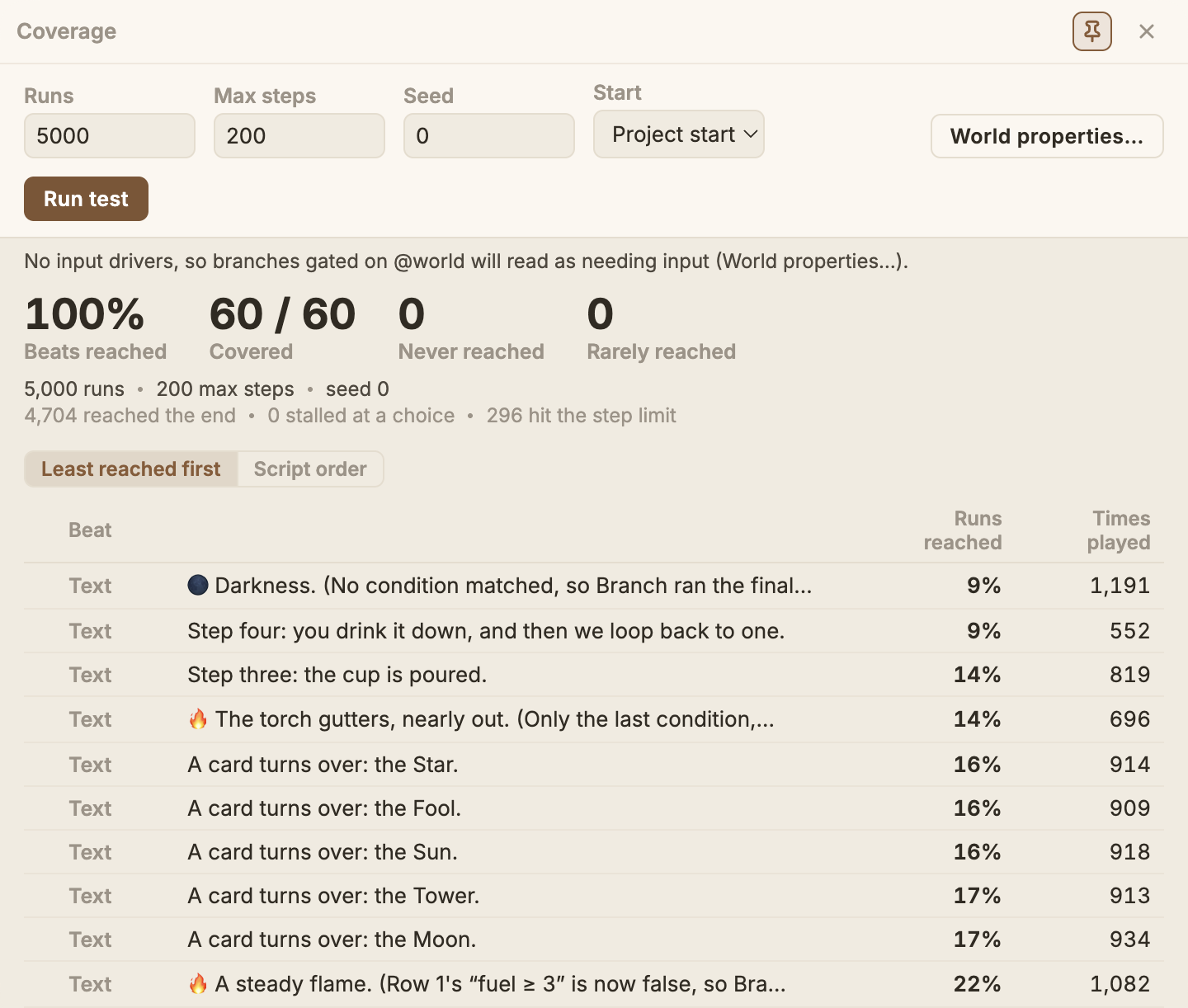Click the Runs reached column header
Screen dimensions: 1188x1008
963,530
